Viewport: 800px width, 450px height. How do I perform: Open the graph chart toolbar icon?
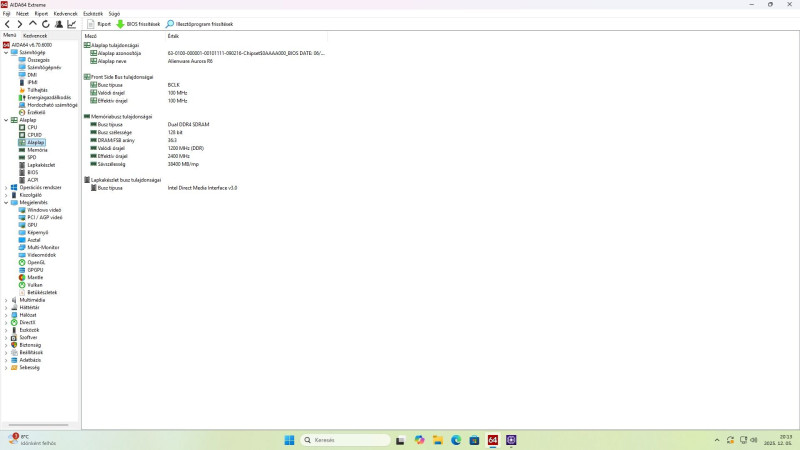point(71,24)
